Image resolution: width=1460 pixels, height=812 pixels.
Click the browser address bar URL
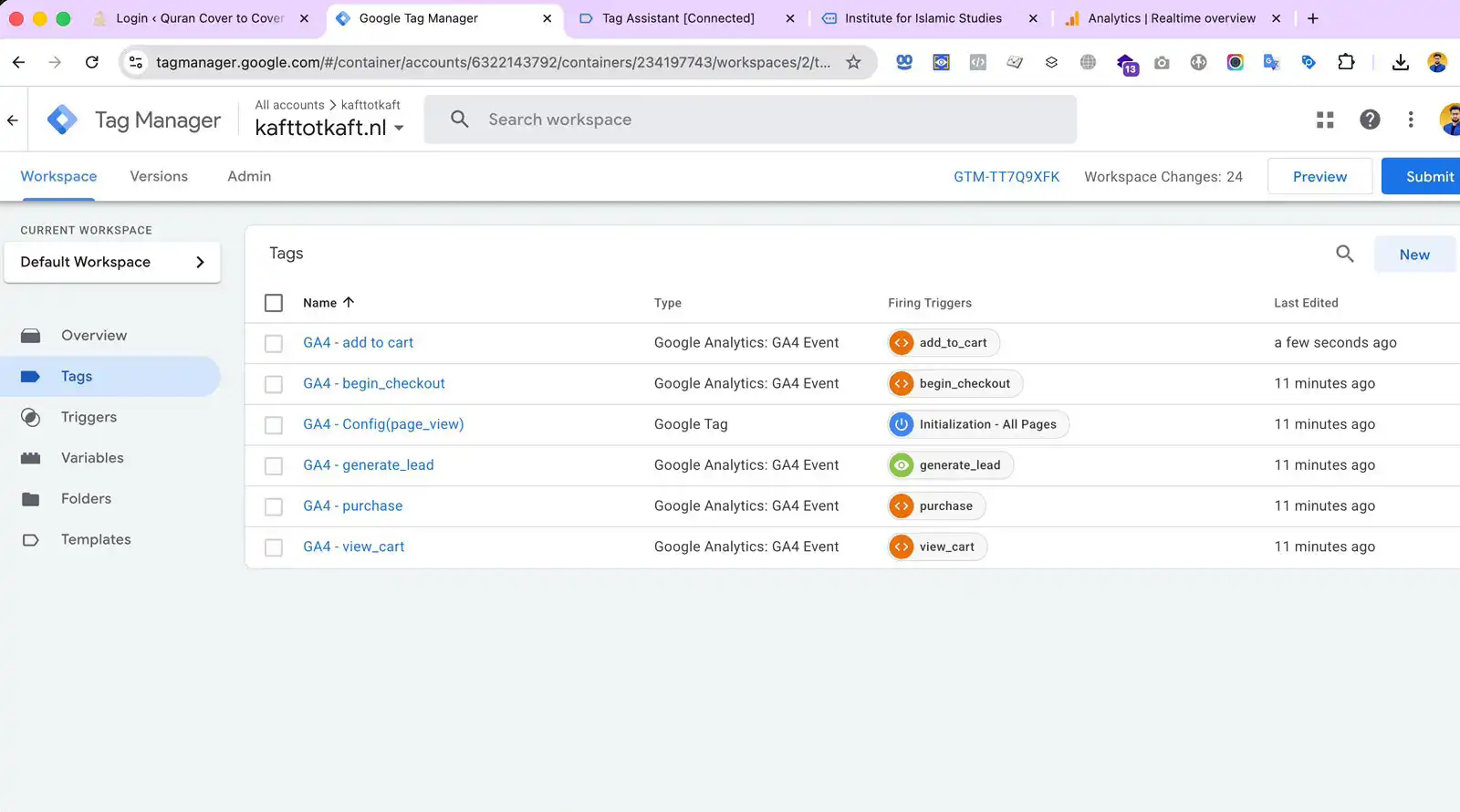point(493,62)
